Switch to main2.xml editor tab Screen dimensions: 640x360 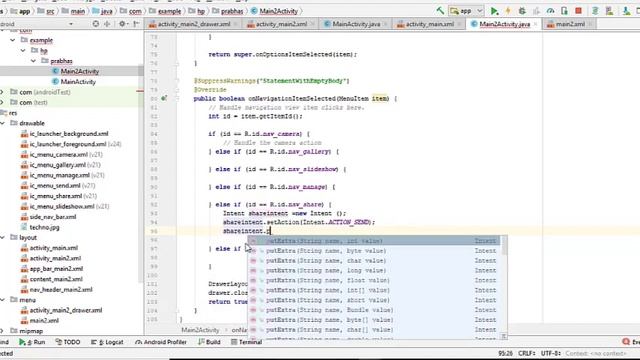(x=570, y=24)
